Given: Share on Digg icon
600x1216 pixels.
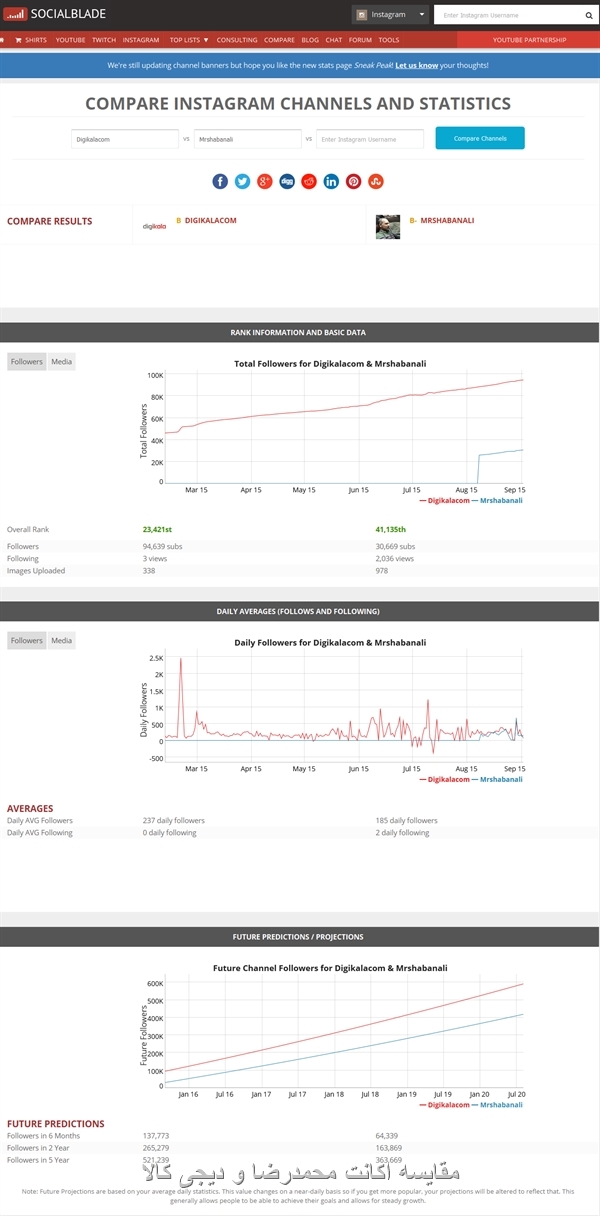Looking at the screenshot, I should [x=287, y=181].
